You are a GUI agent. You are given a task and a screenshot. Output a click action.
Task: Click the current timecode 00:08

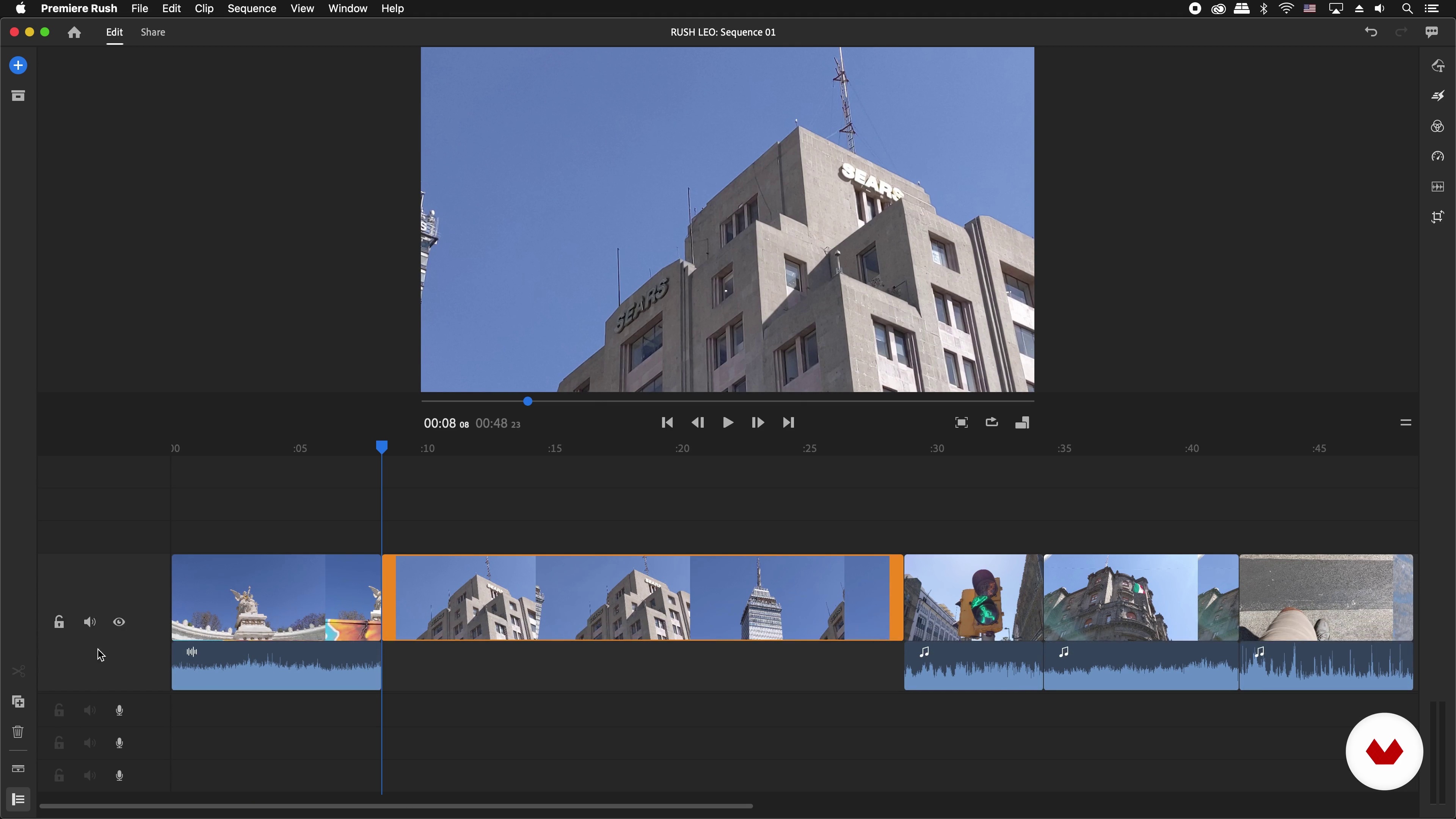click(446, 424)
